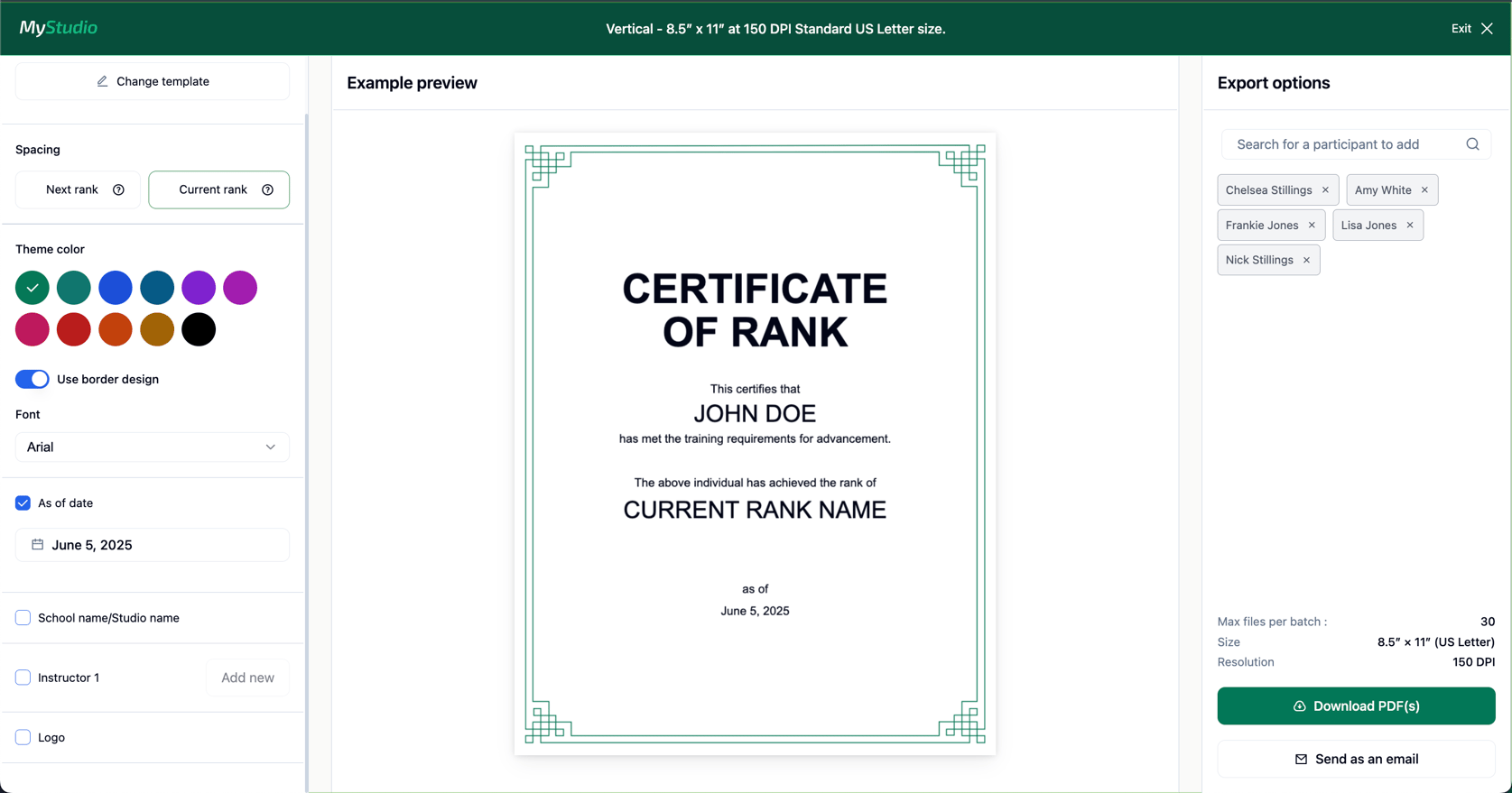Click the Next rank help icon
Image resolution: width=1512 pixels, height=793 pixels.
coord(118,189)
